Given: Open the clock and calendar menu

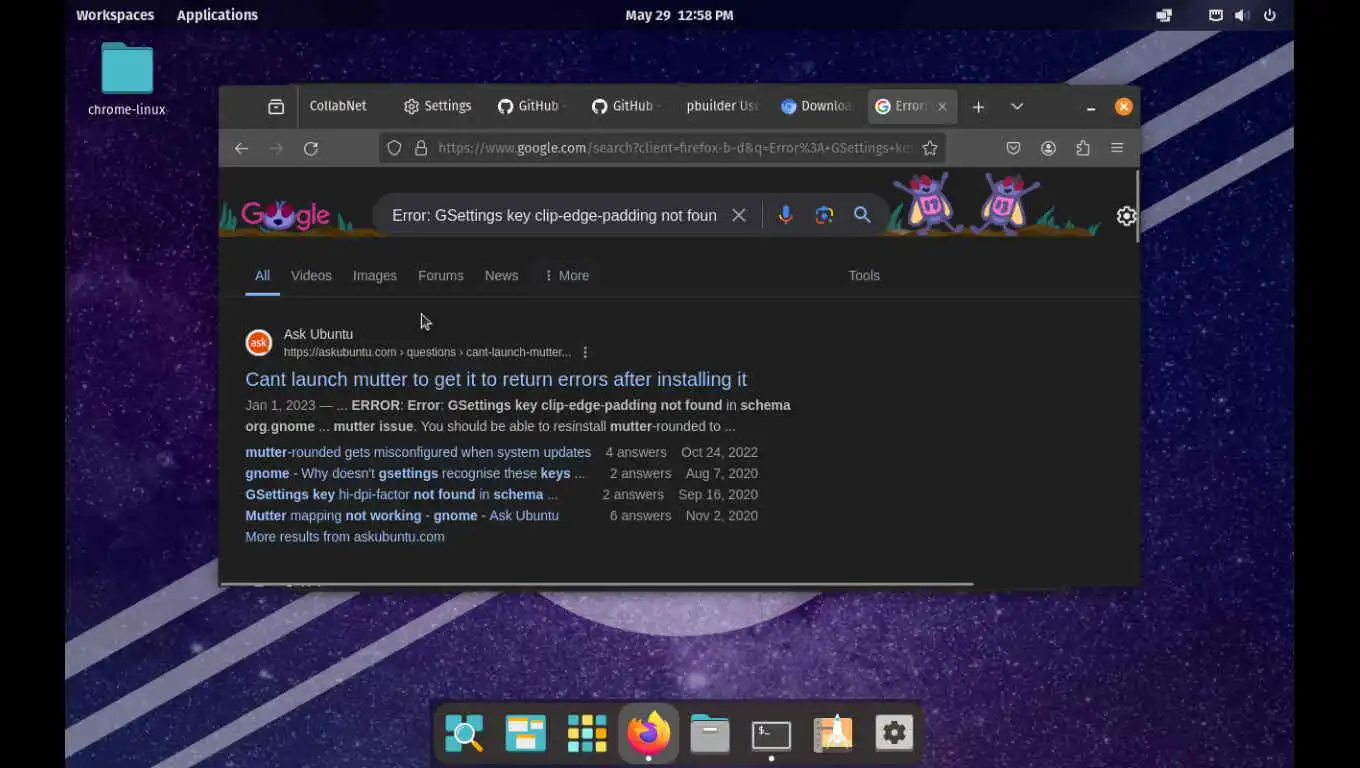Looking at the screenshot, I should [679, 15].
